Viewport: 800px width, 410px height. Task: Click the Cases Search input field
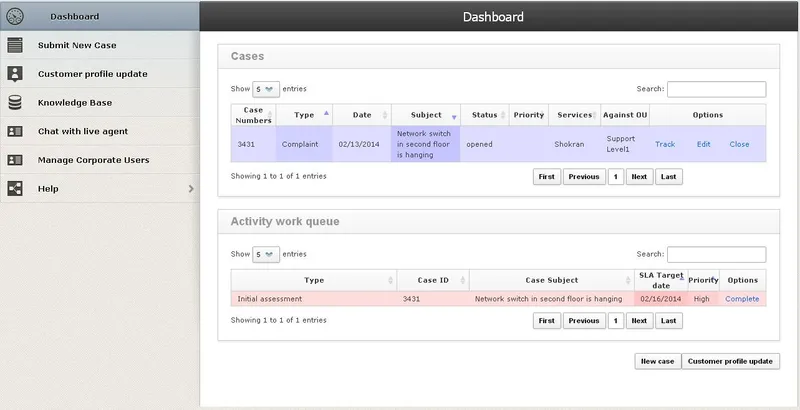(716, 89)
